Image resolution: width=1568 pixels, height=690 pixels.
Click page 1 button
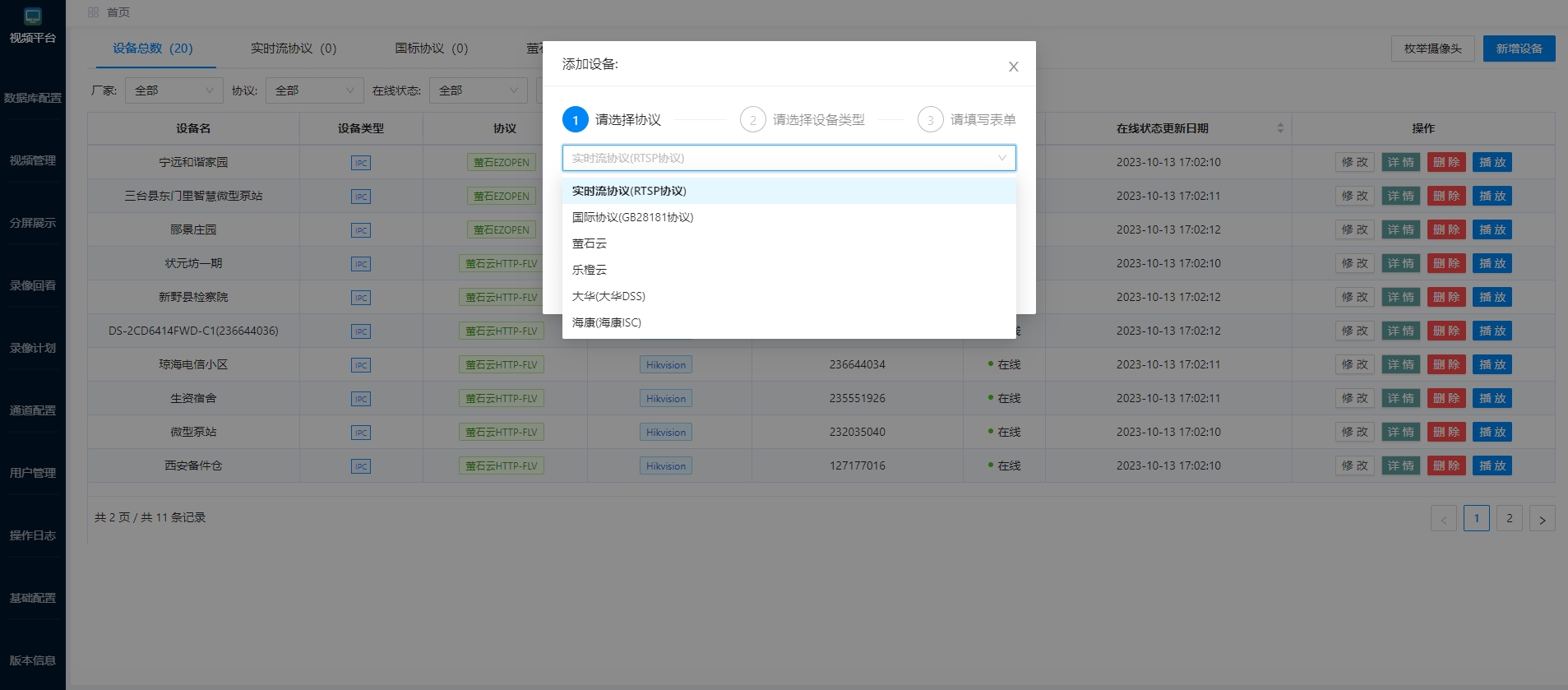(x=1477, y=519)
